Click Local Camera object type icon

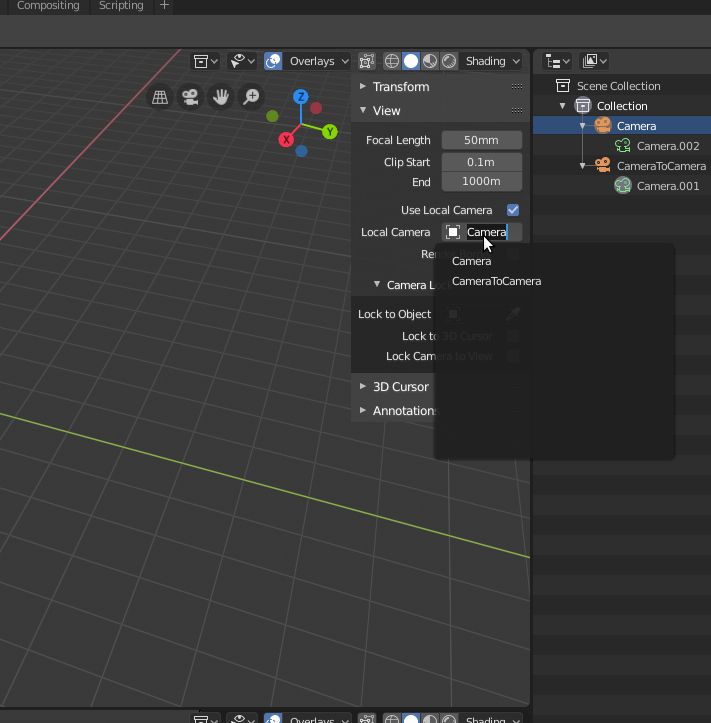(453, 232)
